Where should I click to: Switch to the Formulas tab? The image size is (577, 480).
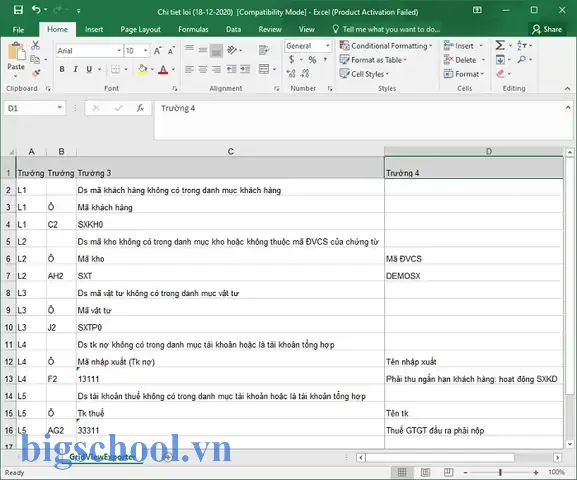(x=193, y=29)
